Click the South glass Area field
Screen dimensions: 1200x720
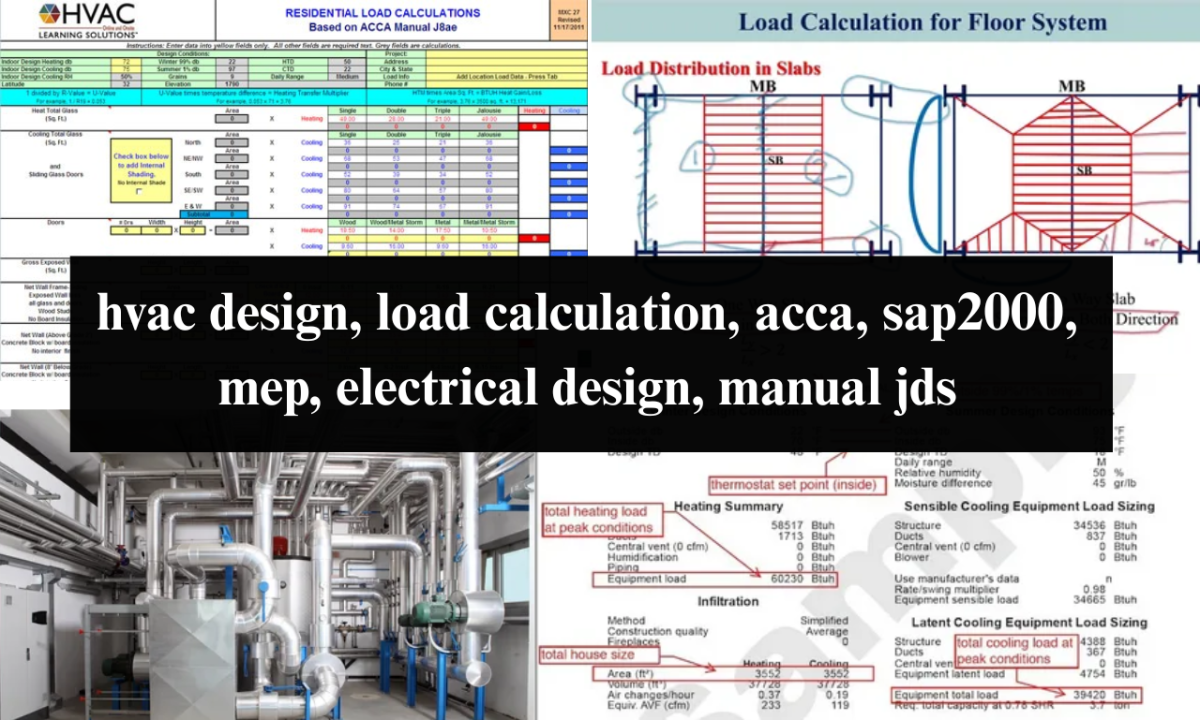pyautogui.click(x=232, y=174)
